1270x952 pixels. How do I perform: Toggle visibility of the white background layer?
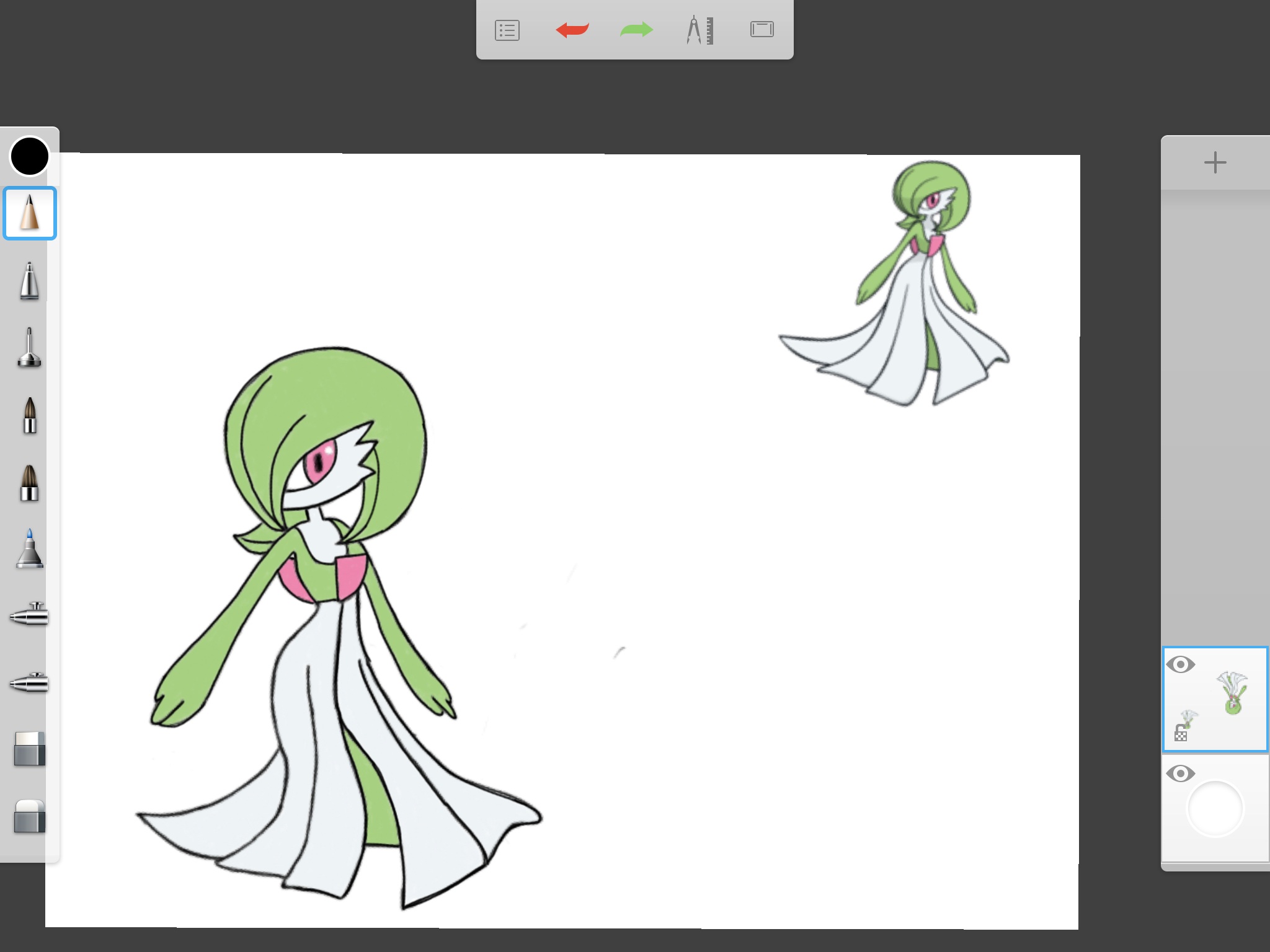[1181, 773]
